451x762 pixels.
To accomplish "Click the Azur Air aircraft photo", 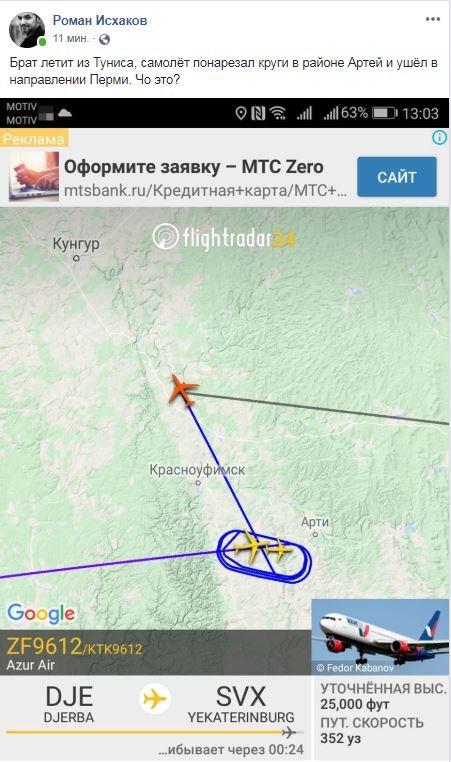I will (380, 637).
